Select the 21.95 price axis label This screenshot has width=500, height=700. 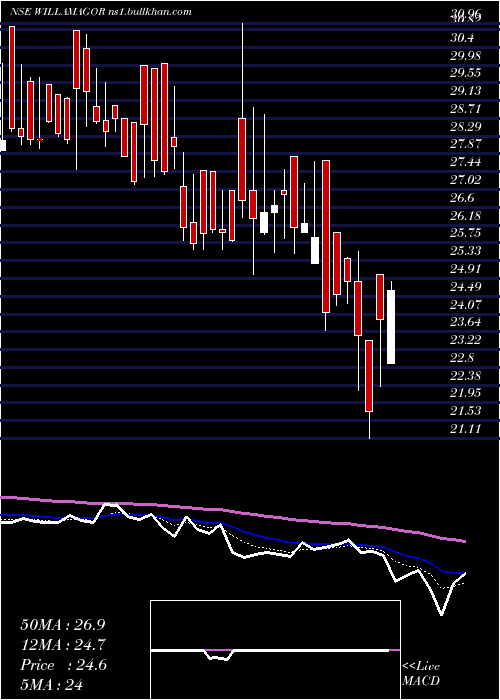pyautogui.click(x=466, y=393)
